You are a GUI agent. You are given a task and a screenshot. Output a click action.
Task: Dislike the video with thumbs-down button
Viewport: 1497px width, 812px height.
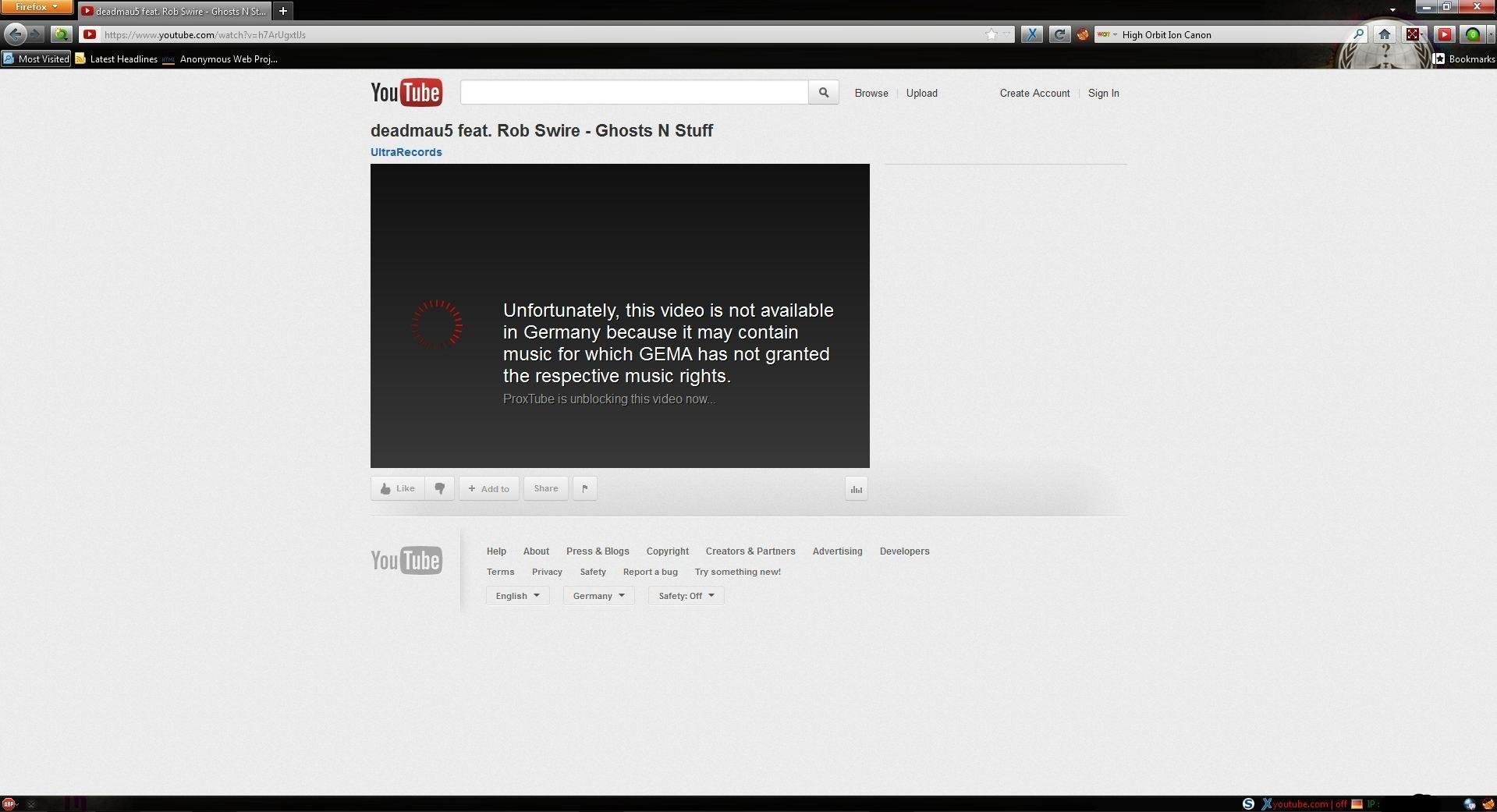click(x=440, y=488)
